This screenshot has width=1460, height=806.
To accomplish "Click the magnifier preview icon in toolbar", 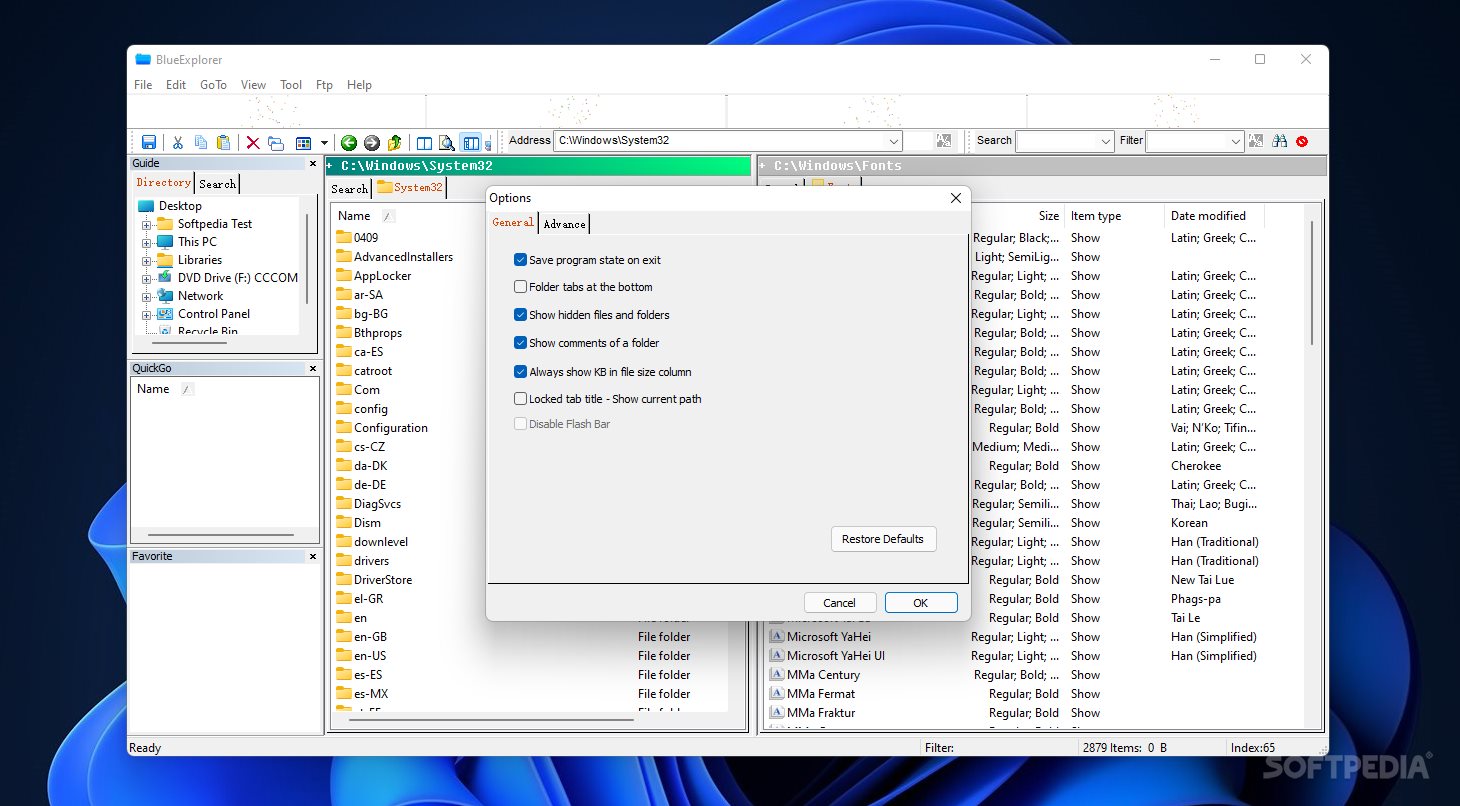I will click(447, 143).
